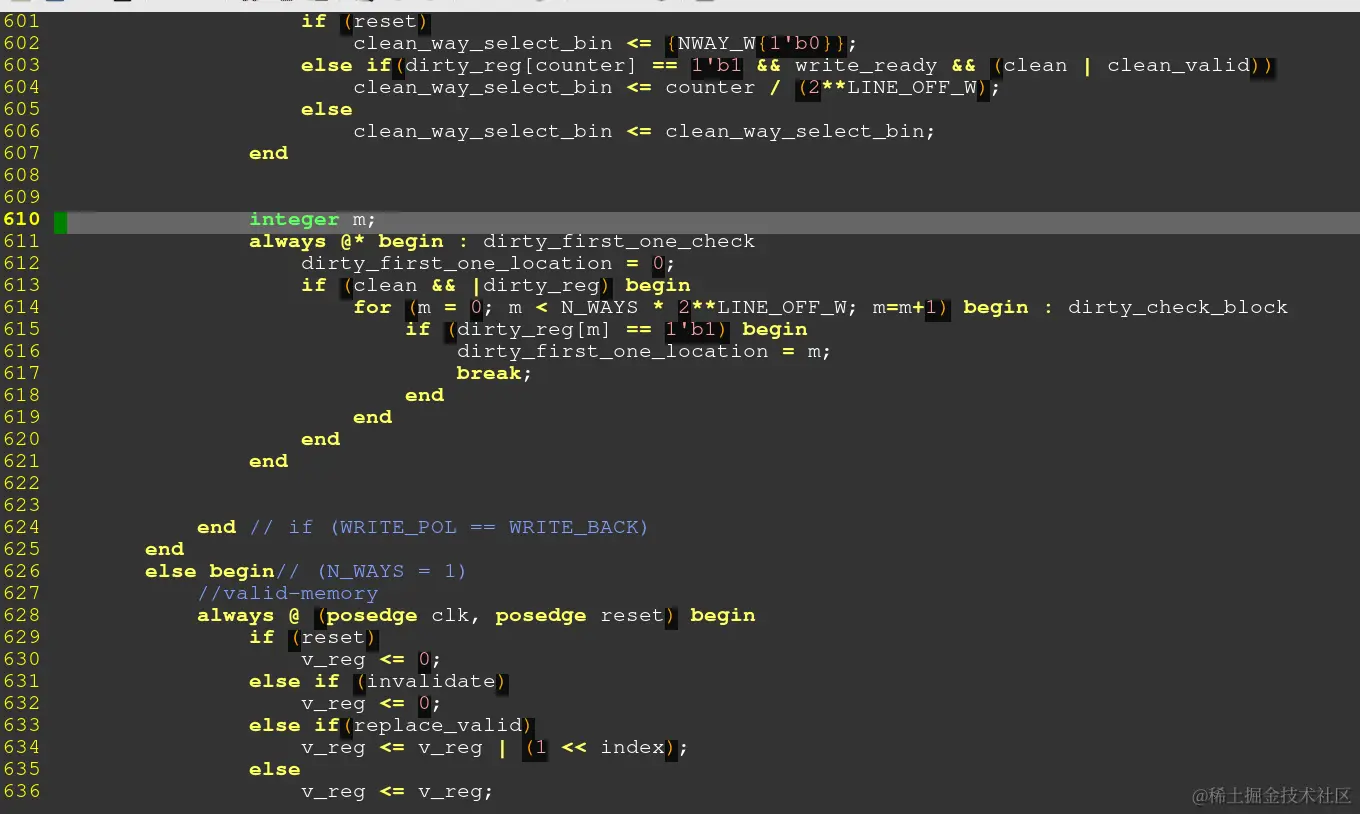Viewport: 1360px width, 814px height.
Task: Click "posedge reset" on line 628
Action: 580,616
